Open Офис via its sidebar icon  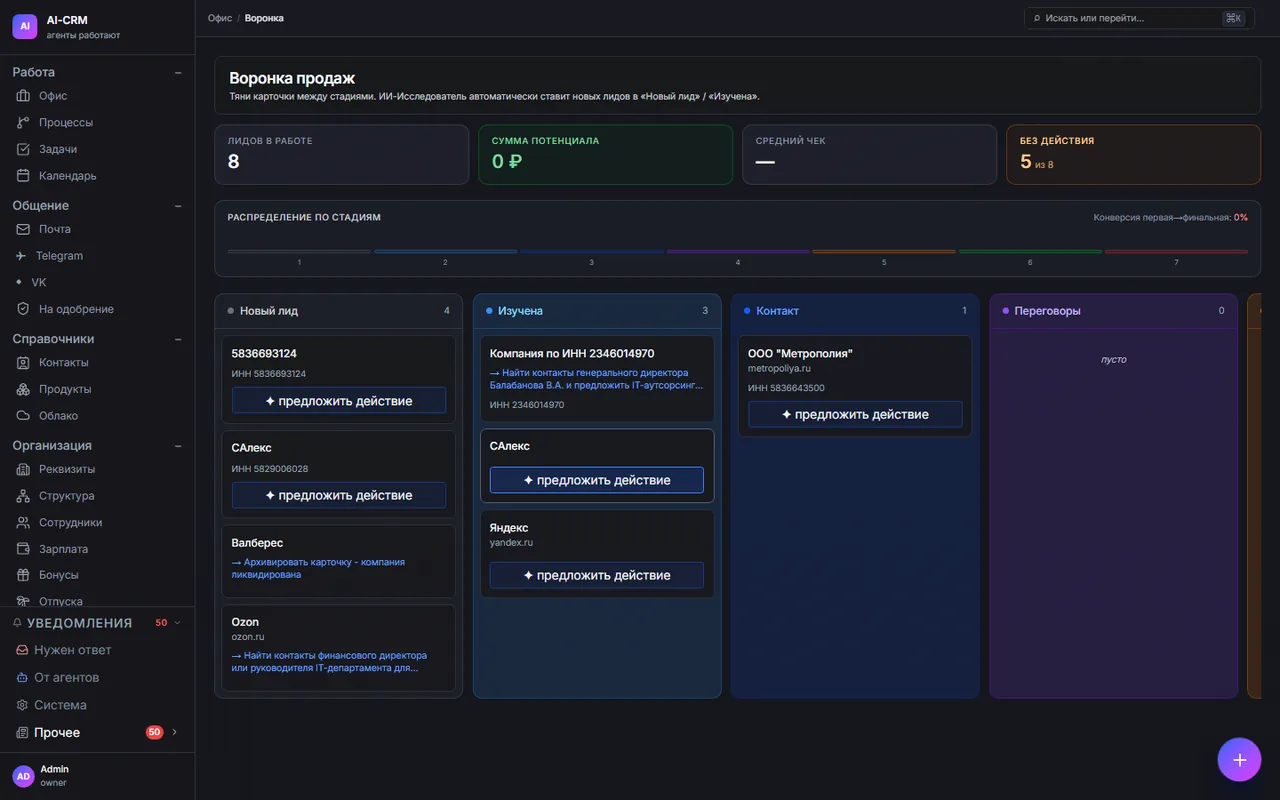(23, 96)
